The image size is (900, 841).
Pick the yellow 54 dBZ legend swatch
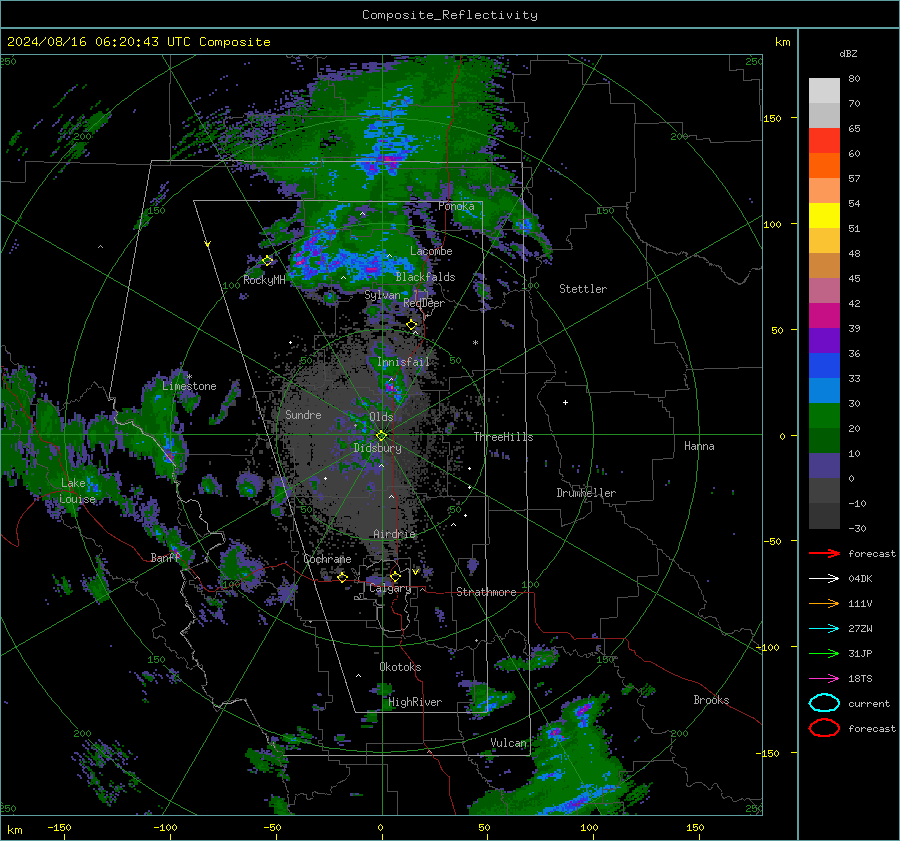coord(824,215)
